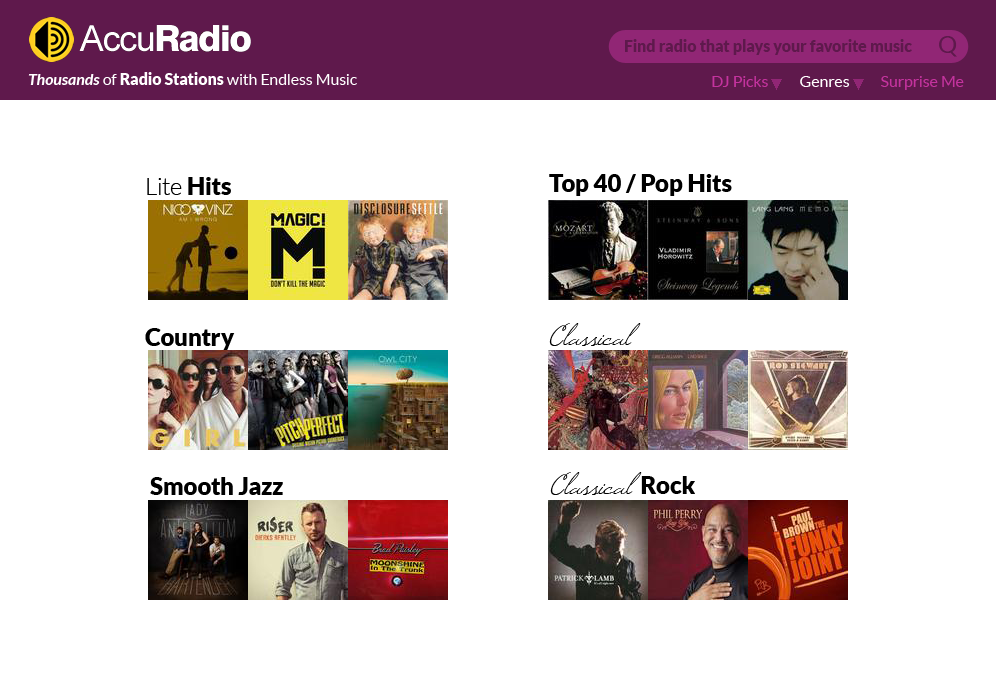Select the Mozart album cover

pos(598,250)
